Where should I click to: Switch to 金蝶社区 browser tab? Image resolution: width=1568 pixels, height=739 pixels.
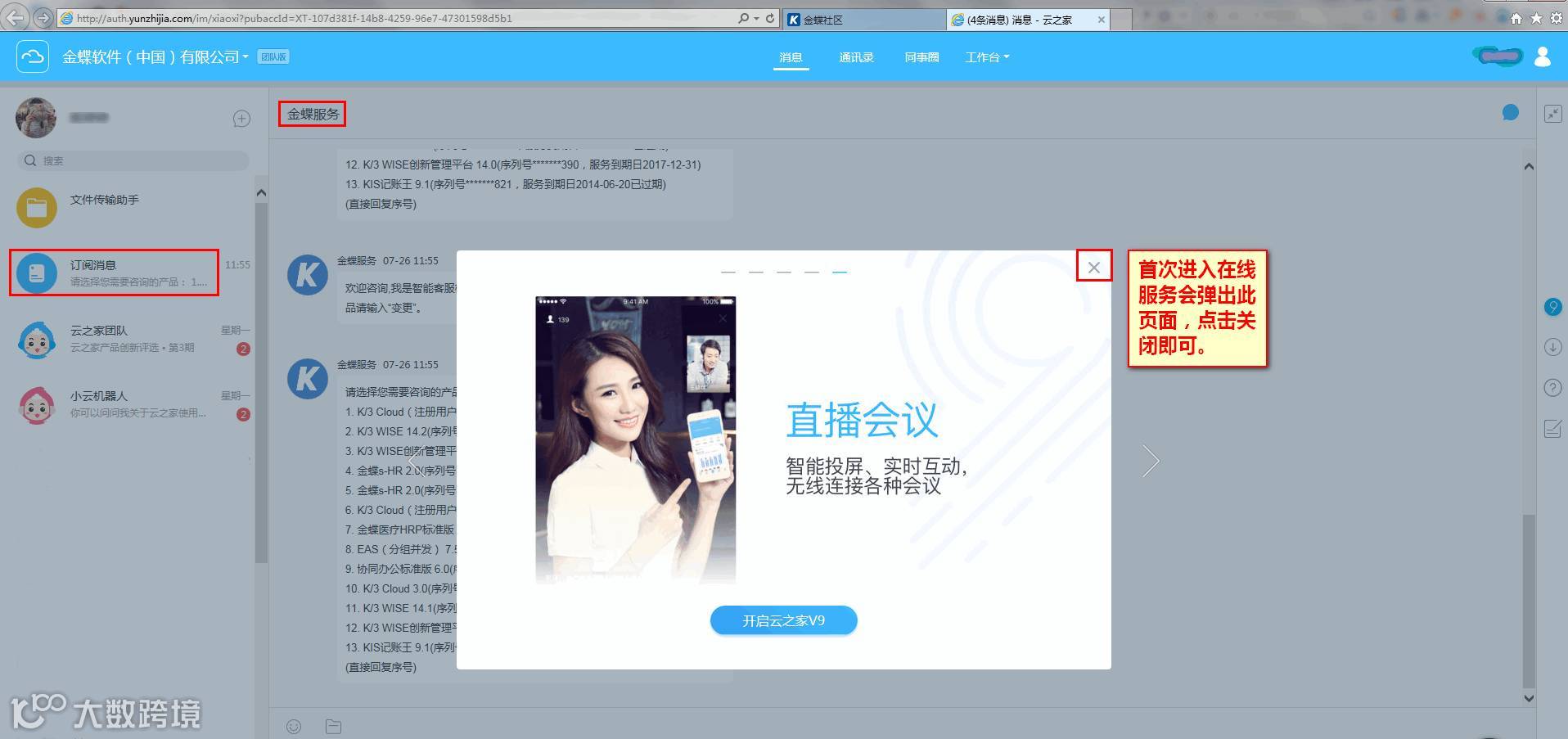[863, 20]
